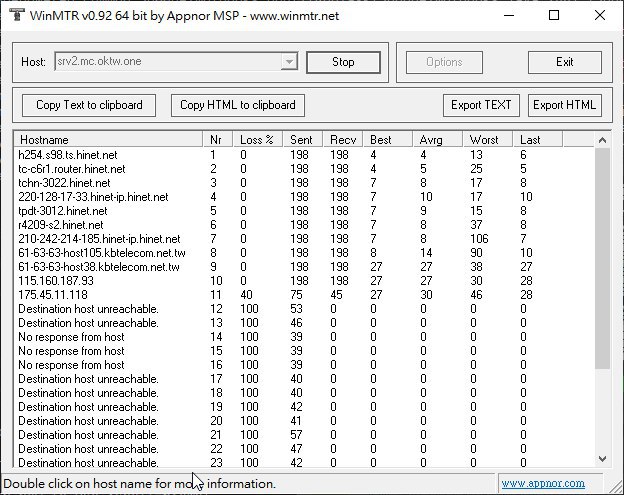This screenshot has height=495, width=624.
Task: Click the Best column header
Action: coord(388,140)
